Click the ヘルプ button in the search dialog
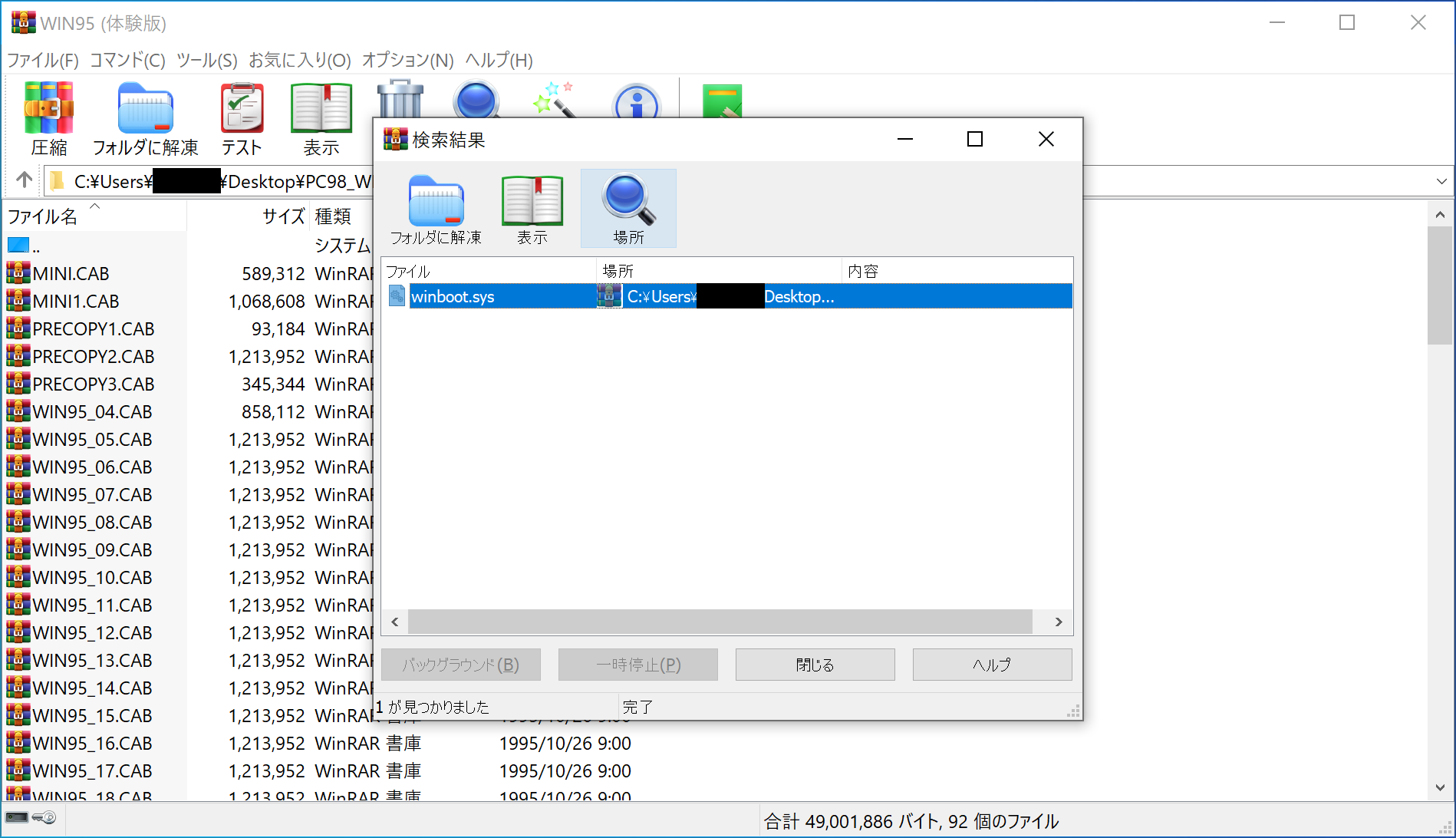This screenshot has height=838, width=1456. (x=992, y=665)
